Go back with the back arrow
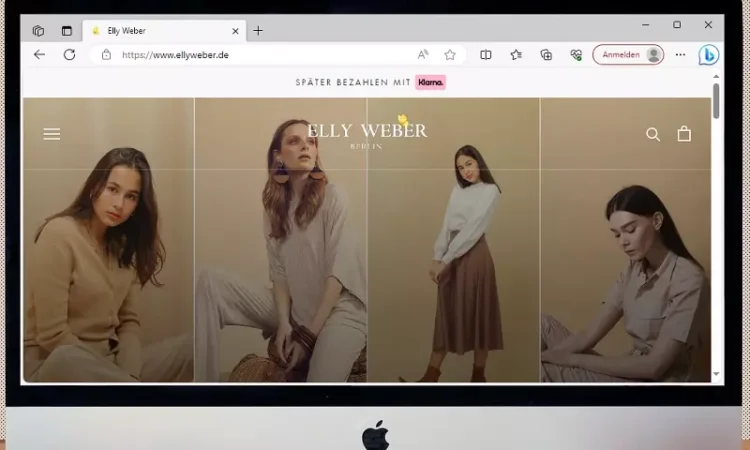This screenshot has height=450, width=750. 39,55
